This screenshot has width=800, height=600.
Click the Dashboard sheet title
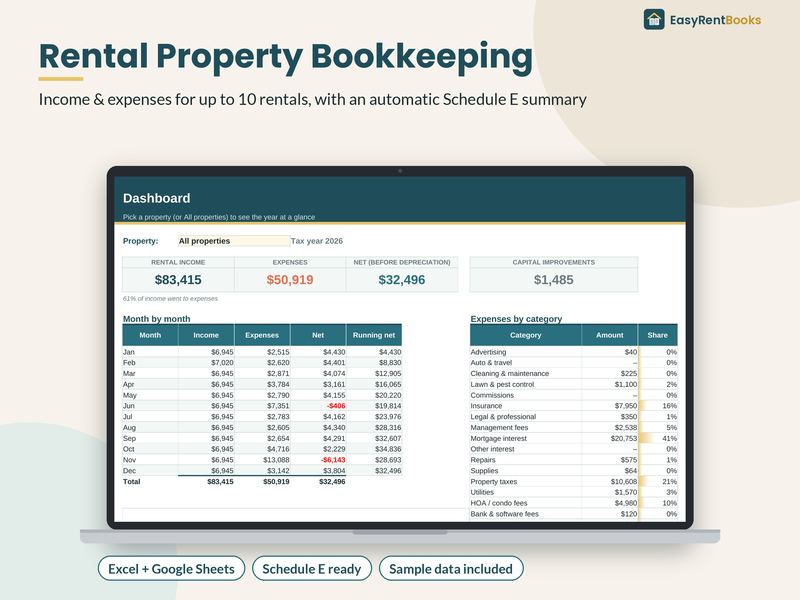[157, 198]
